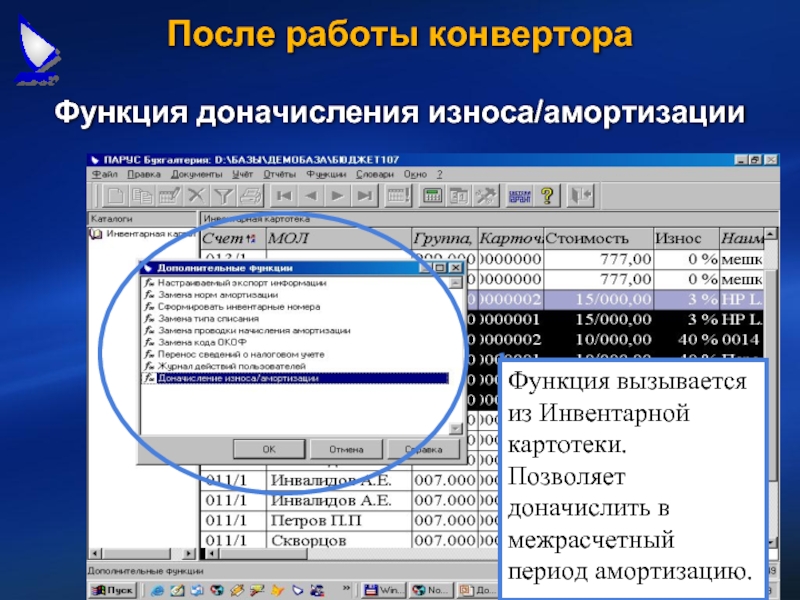Open the Документы menu

coord(197,174)
